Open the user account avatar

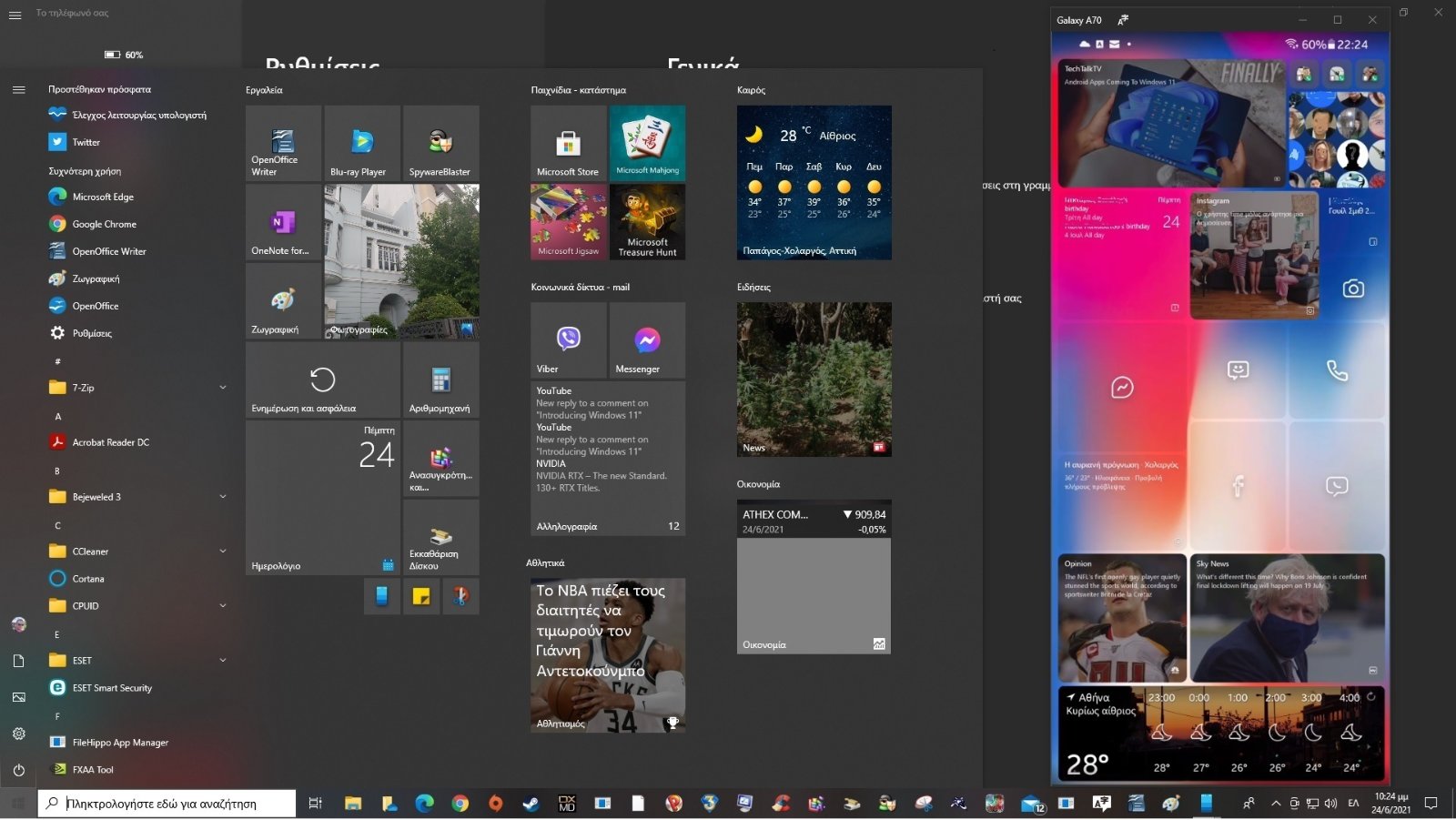click(x=18, y=624)
